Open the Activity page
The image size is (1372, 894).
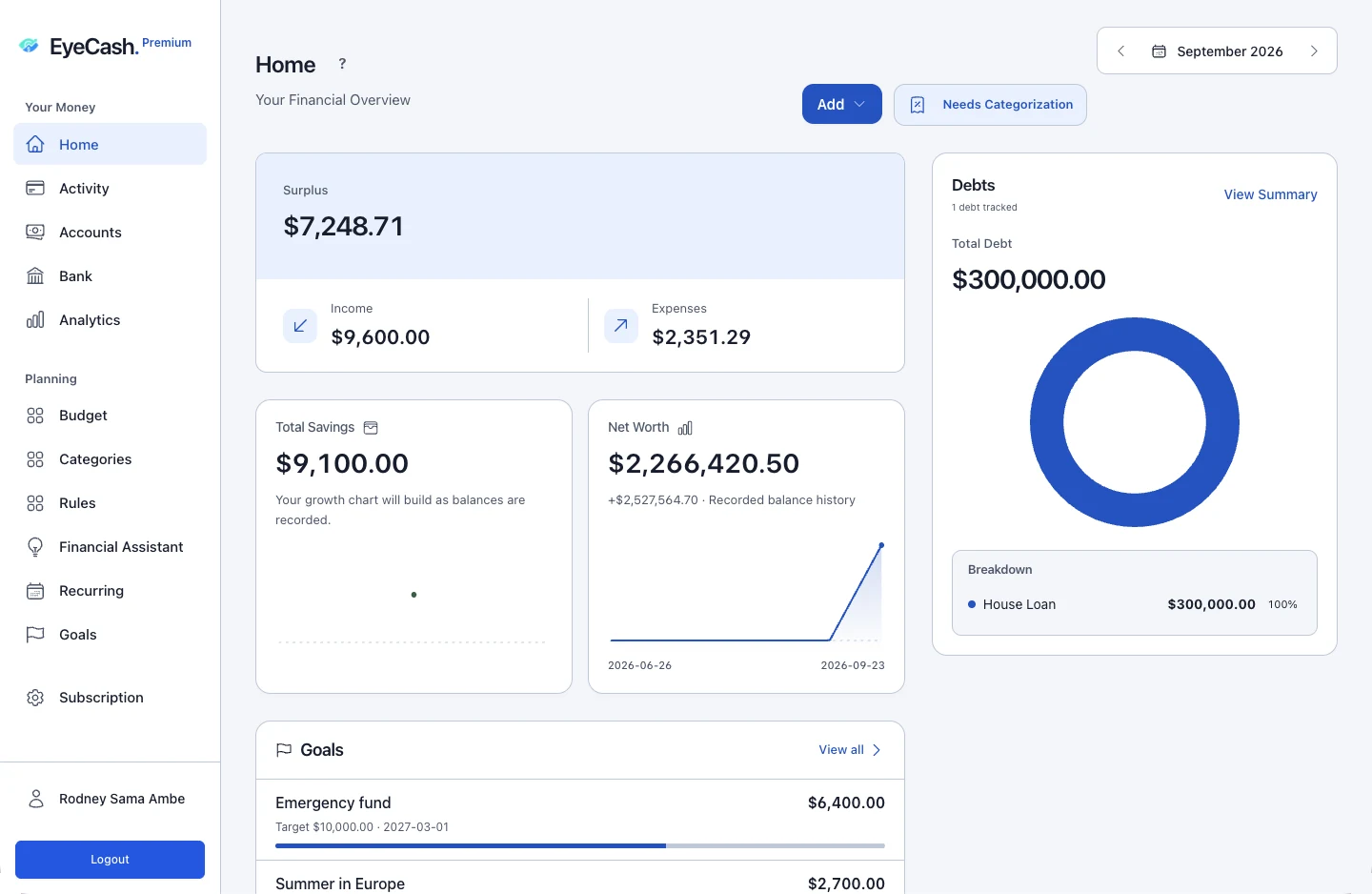click(x=110, y=188)
